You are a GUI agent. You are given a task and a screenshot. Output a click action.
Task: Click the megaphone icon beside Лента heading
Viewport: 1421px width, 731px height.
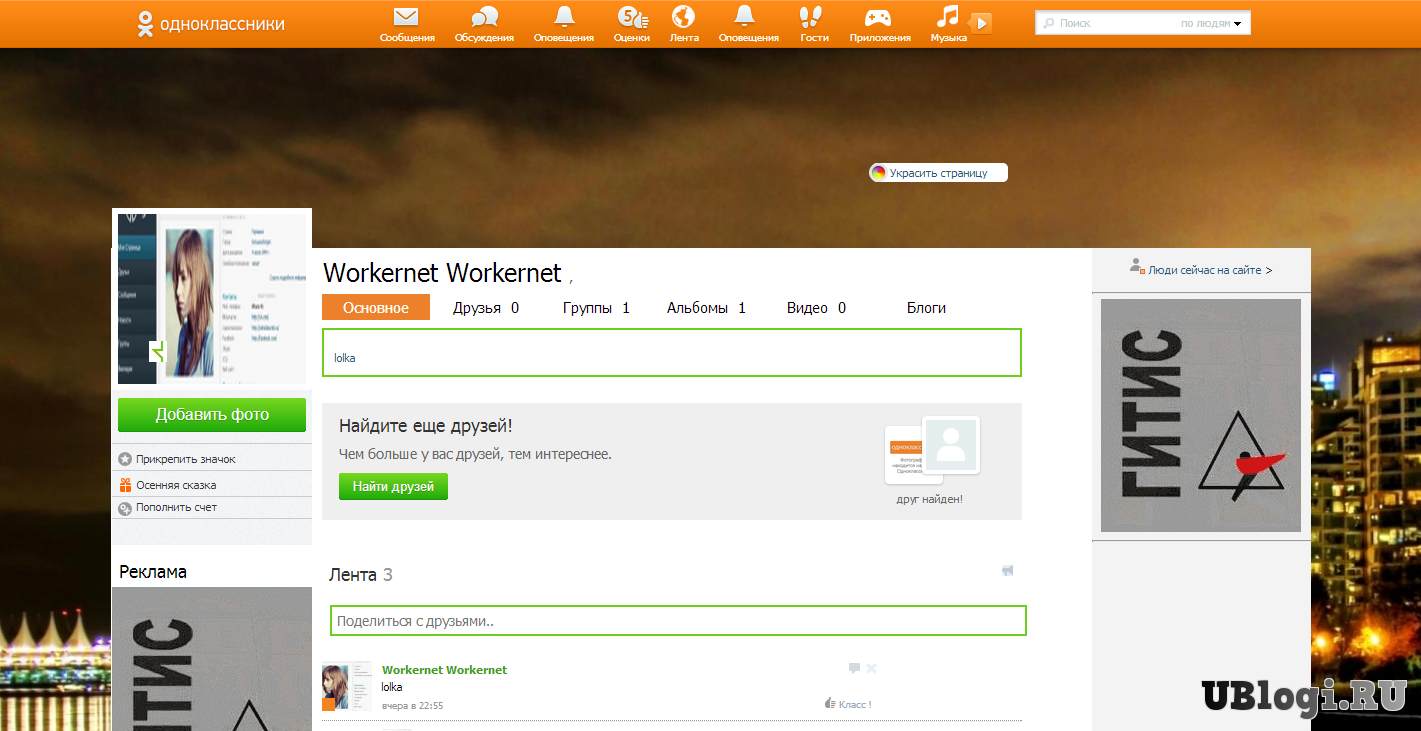coord(1007,570)
